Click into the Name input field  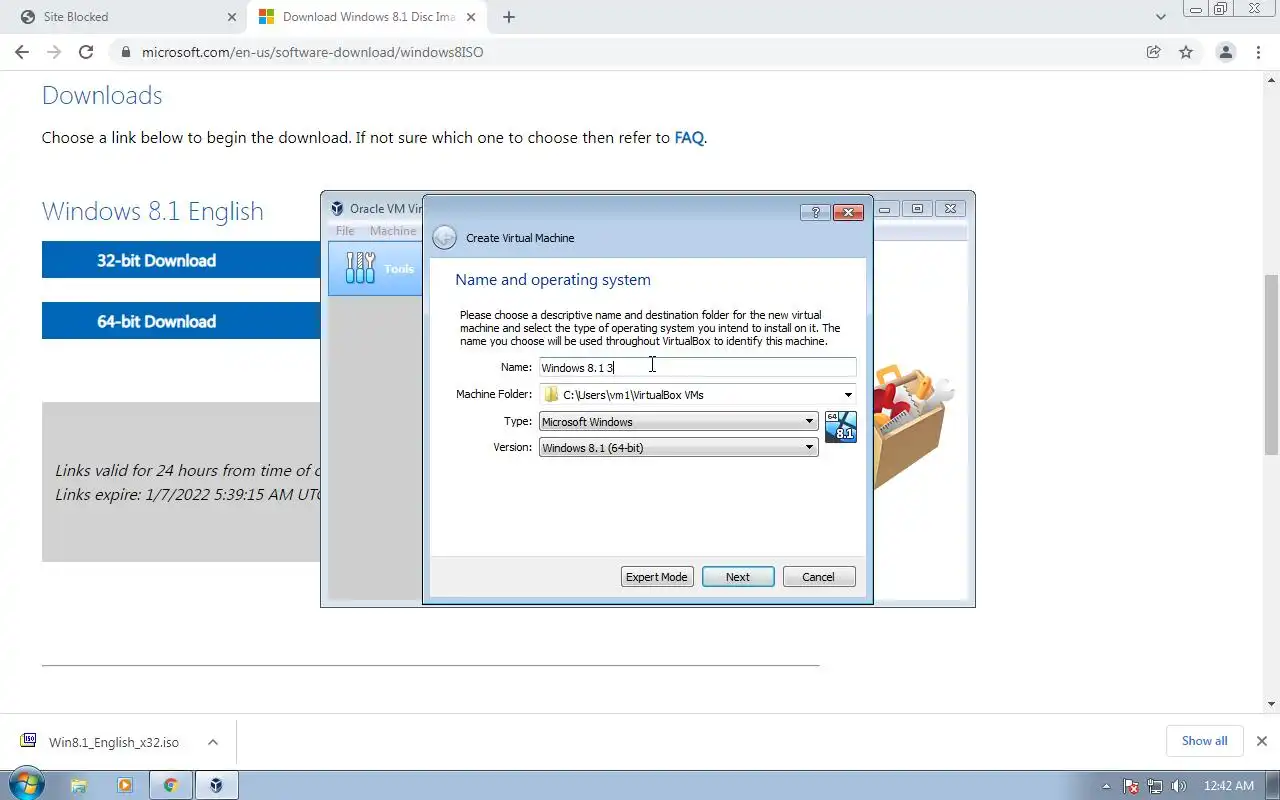tap(698, 368)
